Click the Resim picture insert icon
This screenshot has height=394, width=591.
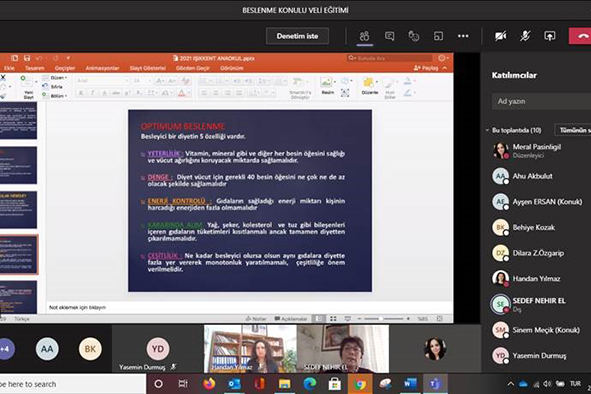pos(327,86)
